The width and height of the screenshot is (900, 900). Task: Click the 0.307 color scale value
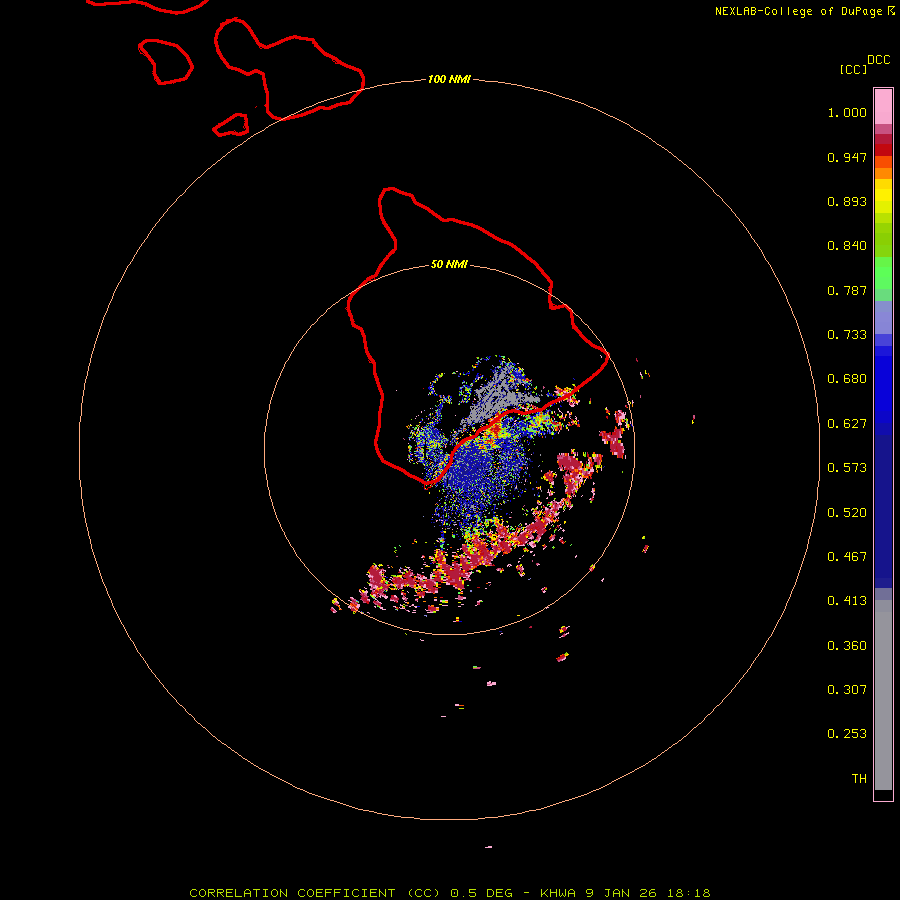click(x=847, y=689)
